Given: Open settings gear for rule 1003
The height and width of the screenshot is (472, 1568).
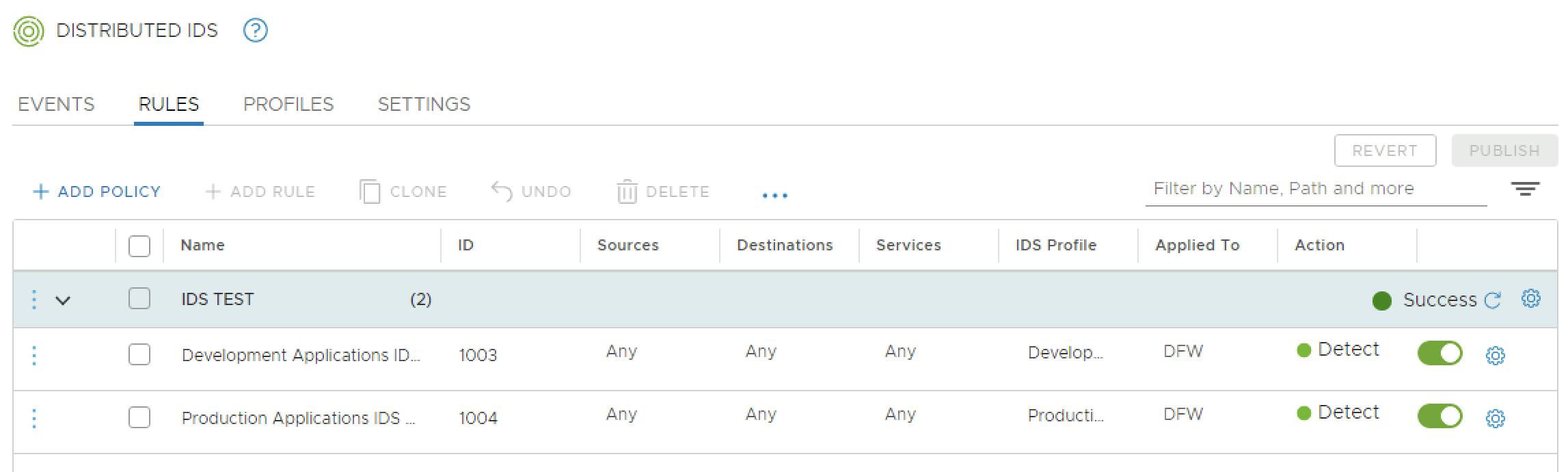Looking at the screenshot, I should [1496, 356].
